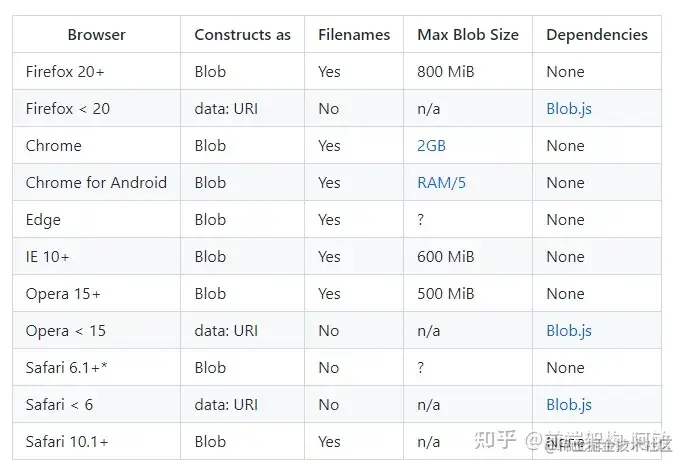The width and height of the screenshot is (687, 468).
Task: Click the 800 MiB cell
Action: coord(445,71)
